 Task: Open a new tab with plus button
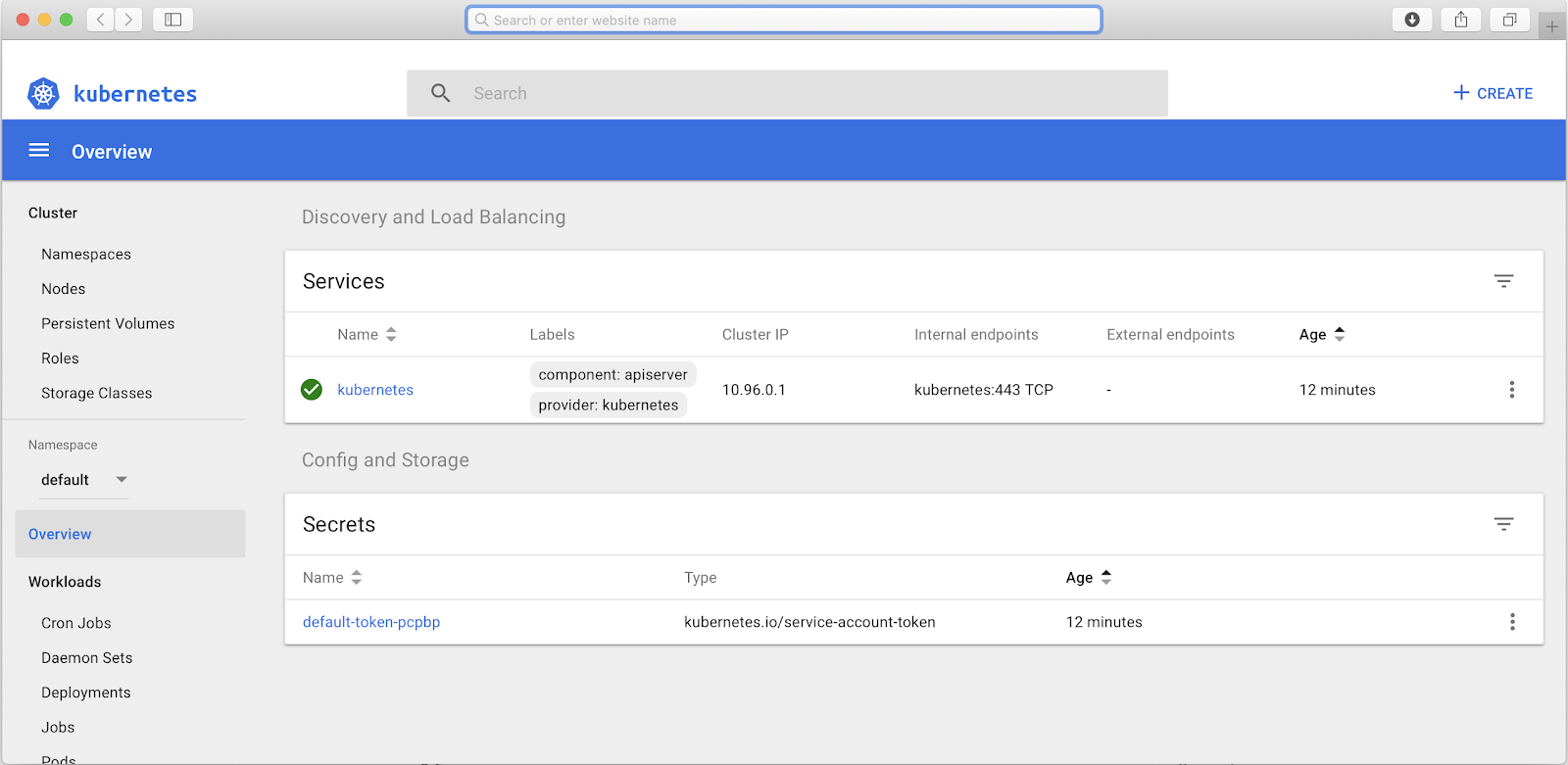[1552, 26]
